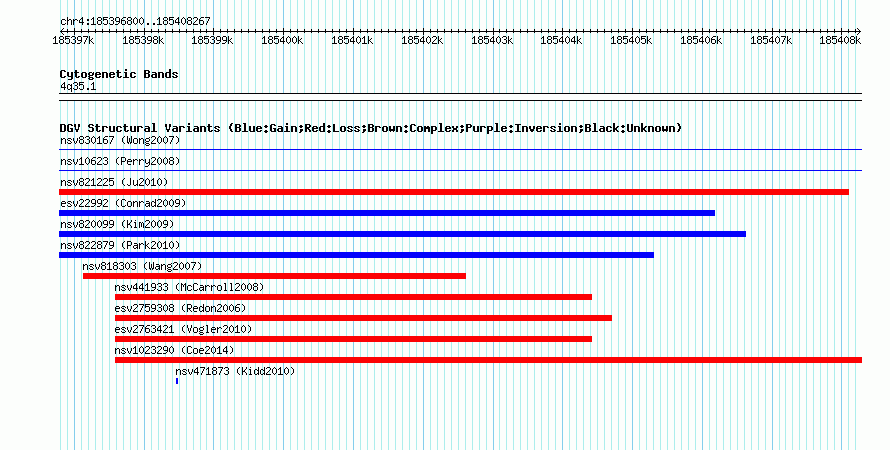This screenshot has width=890, height=450.
Task: Select the red loss bar under nsv818303
Action: tap(274, 276)
